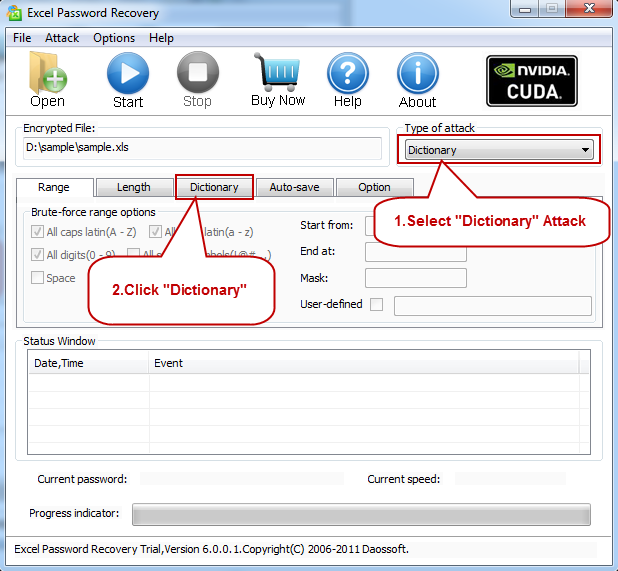The width and height of the screenshot is (618, 571).
Task: Switch to the Length tab
Action: [134, 187]
